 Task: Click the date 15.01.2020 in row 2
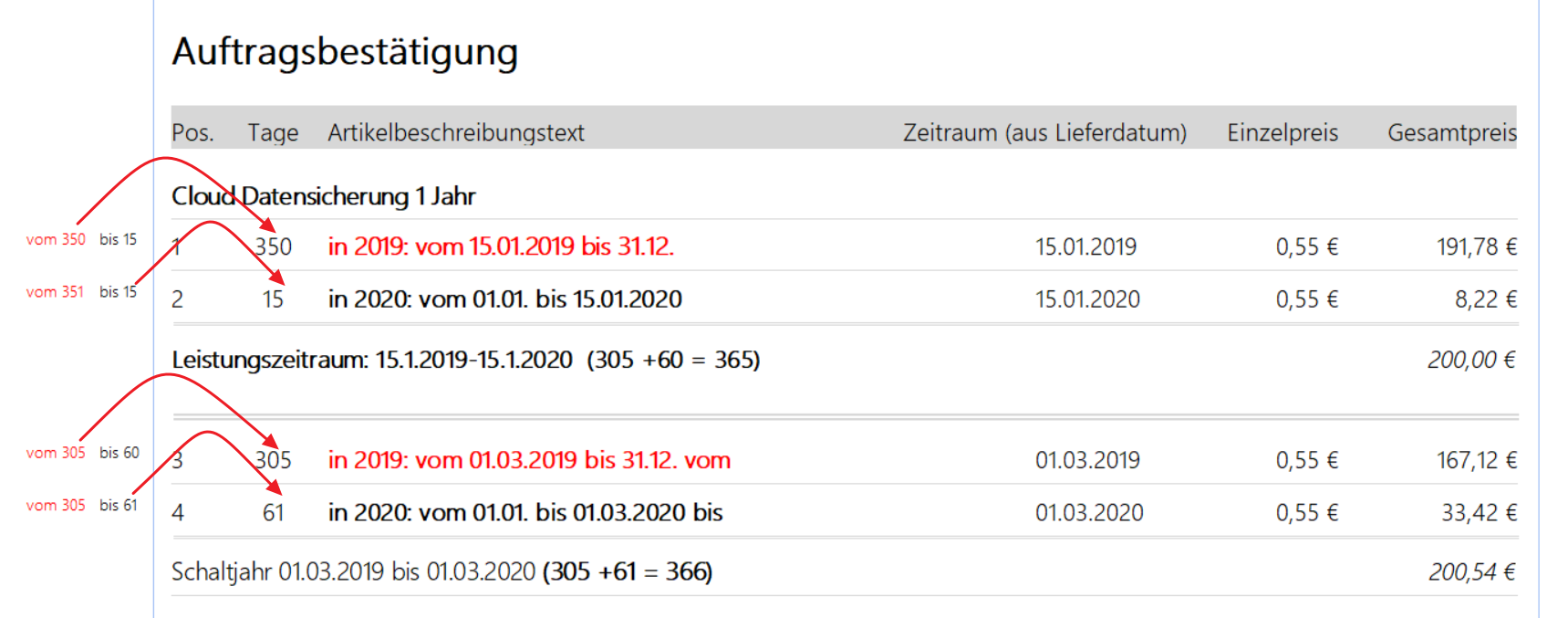(1087, 299)
